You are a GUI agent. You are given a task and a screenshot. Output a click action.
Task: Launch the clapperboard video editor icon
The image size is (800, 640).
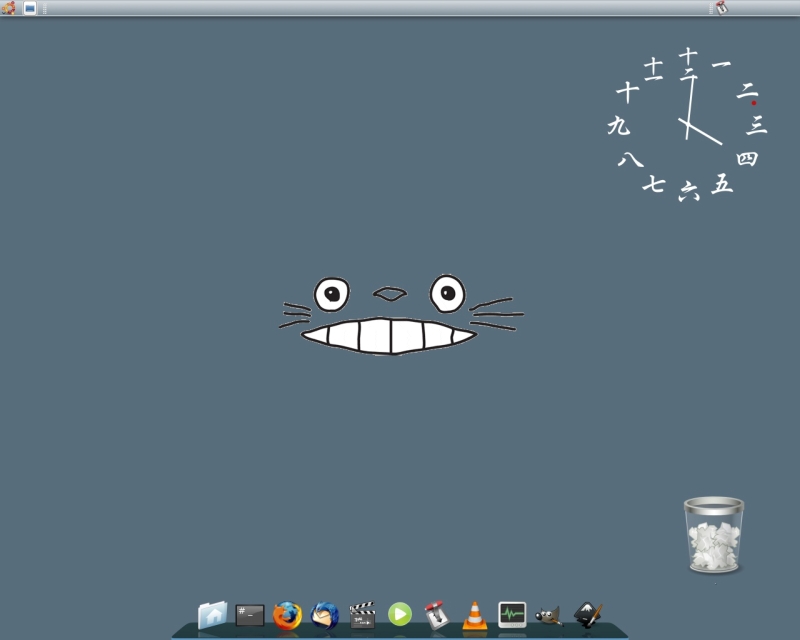point(362,615)
